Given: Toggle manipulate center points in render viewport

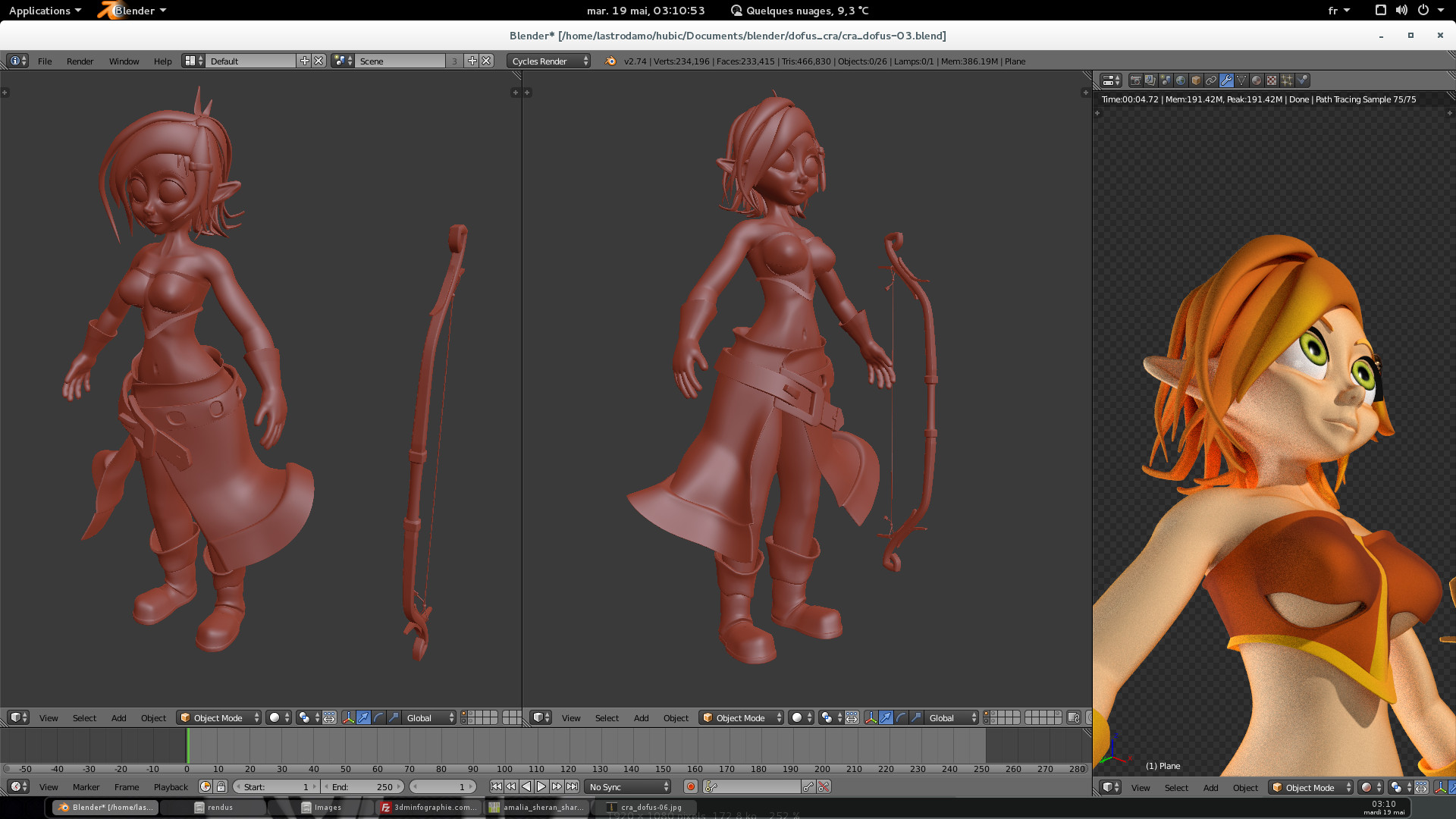Looking at the screenshot, I should pyautogui.click(x=1421, y=787).
